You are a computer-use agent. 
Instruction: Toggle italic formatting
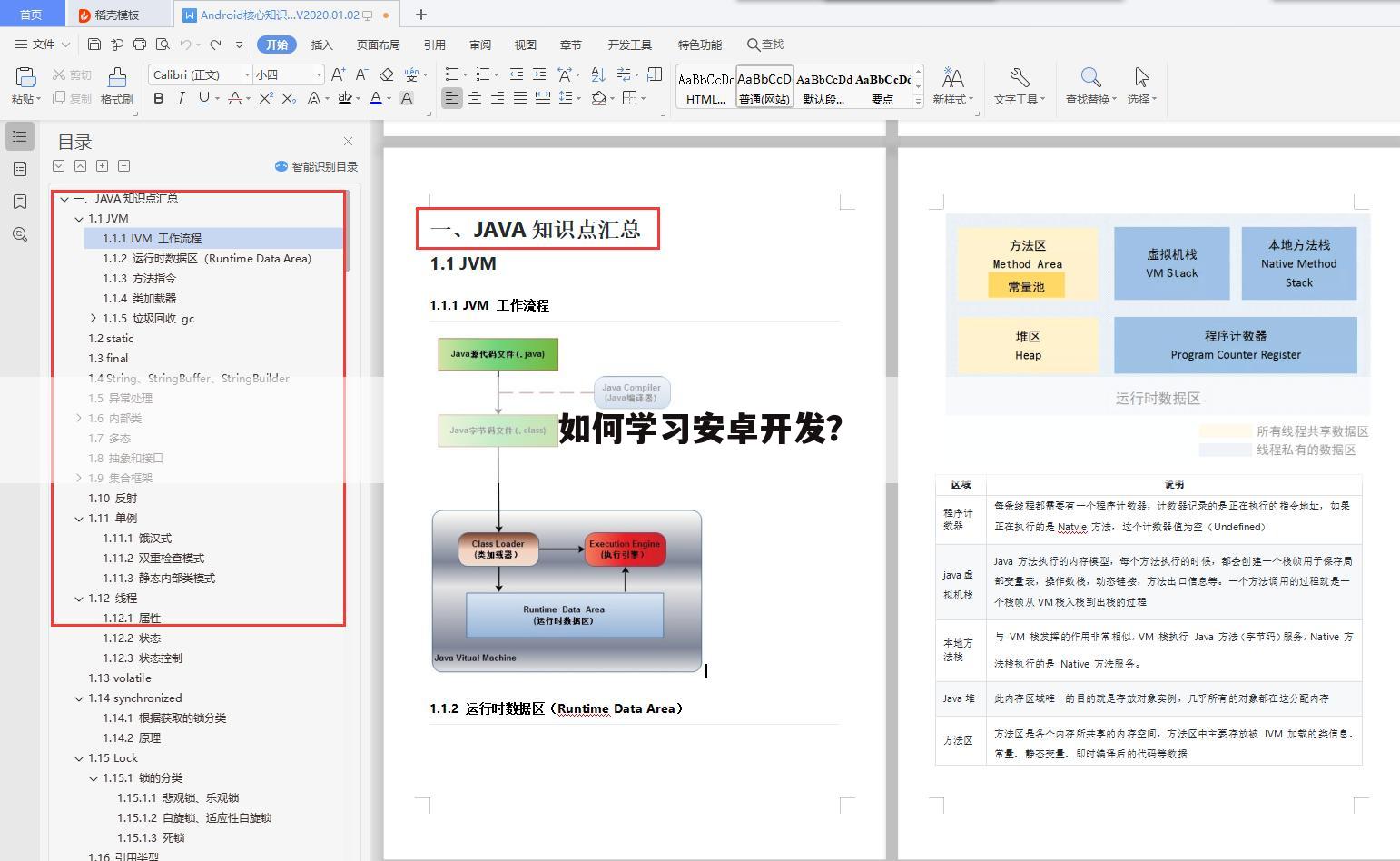[x=181, y=98]
